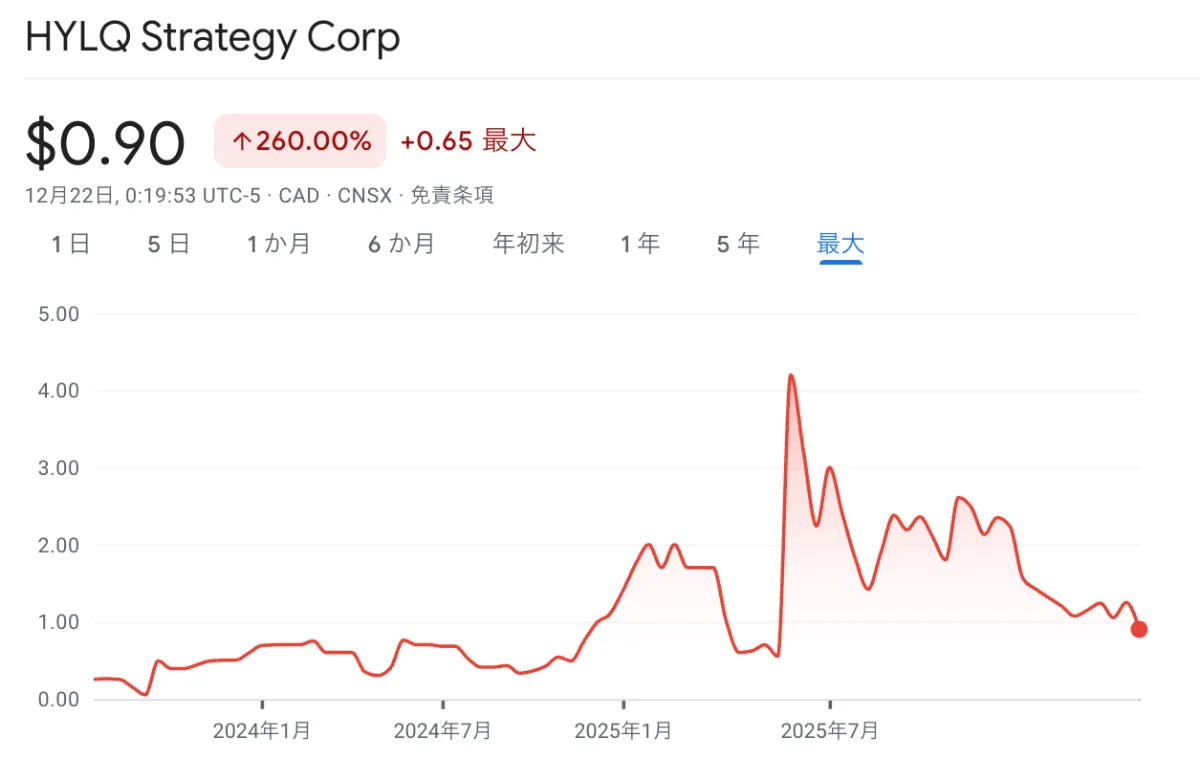Select the red dot marking latest price
Screen dimensions: 1200x758
pos(1138,629)
